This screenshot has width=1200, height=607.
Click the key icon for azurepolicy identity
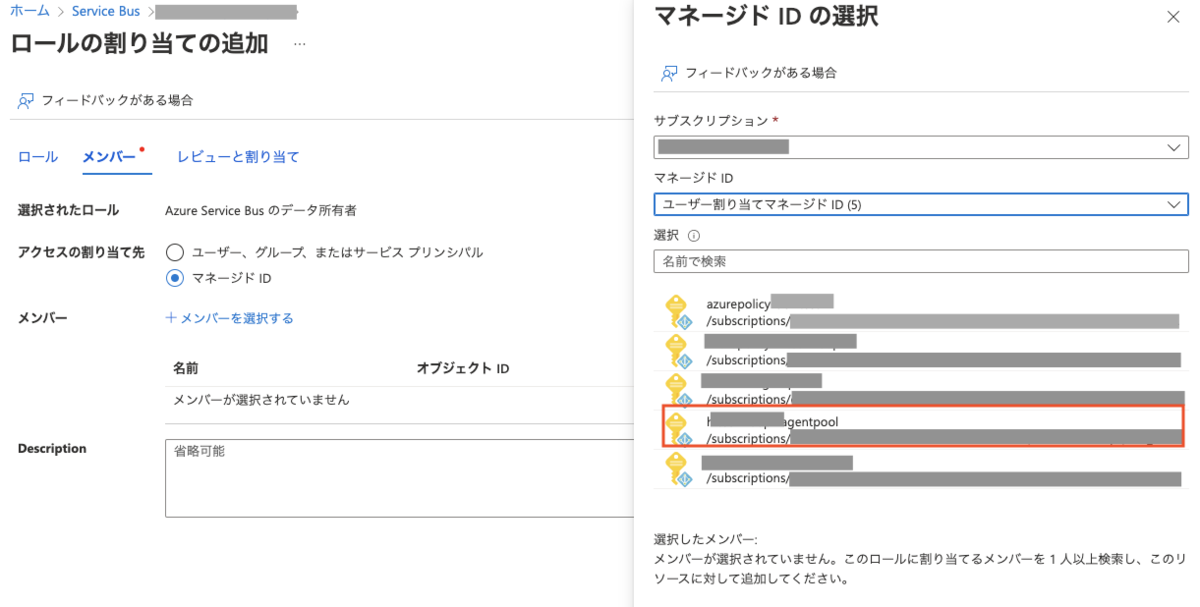(679, 311)
